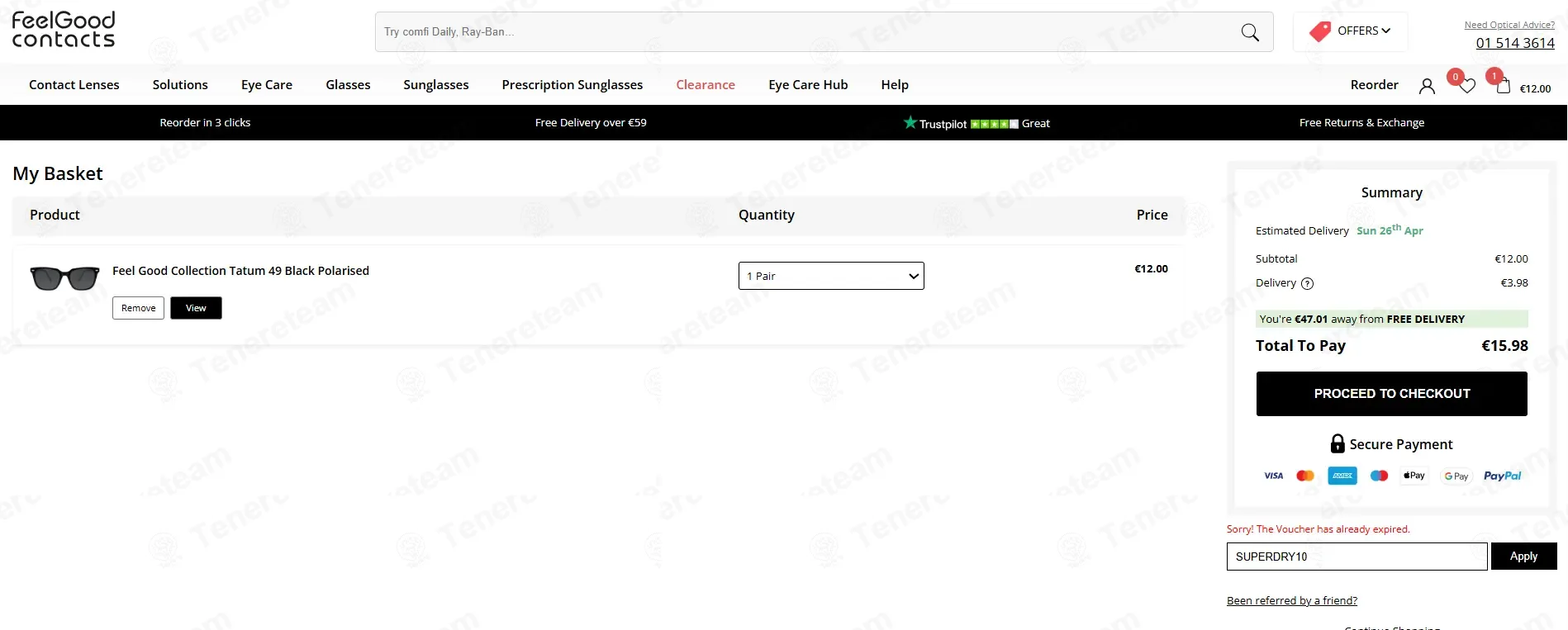
Task: Click the Reorder in 3 clicks banner
Action: point(205,122)
